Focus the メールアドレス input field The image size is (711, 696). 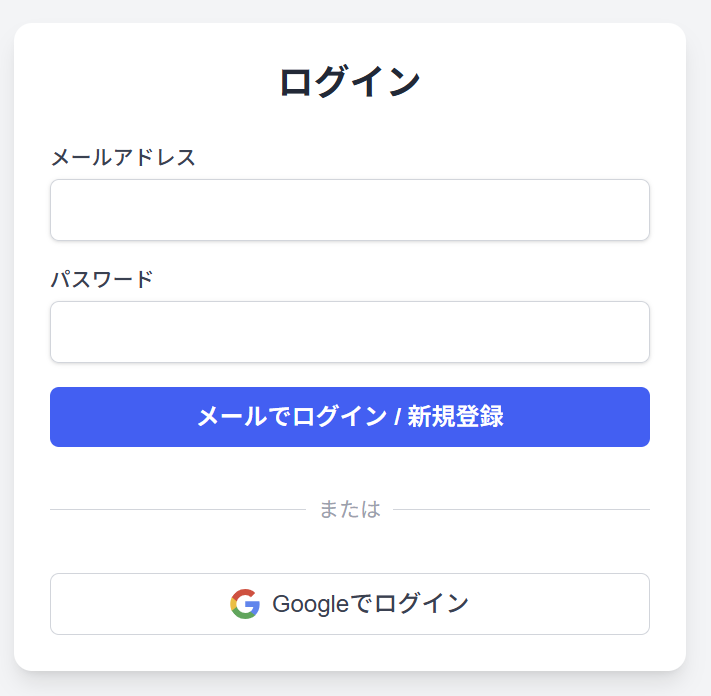[350, 210]
